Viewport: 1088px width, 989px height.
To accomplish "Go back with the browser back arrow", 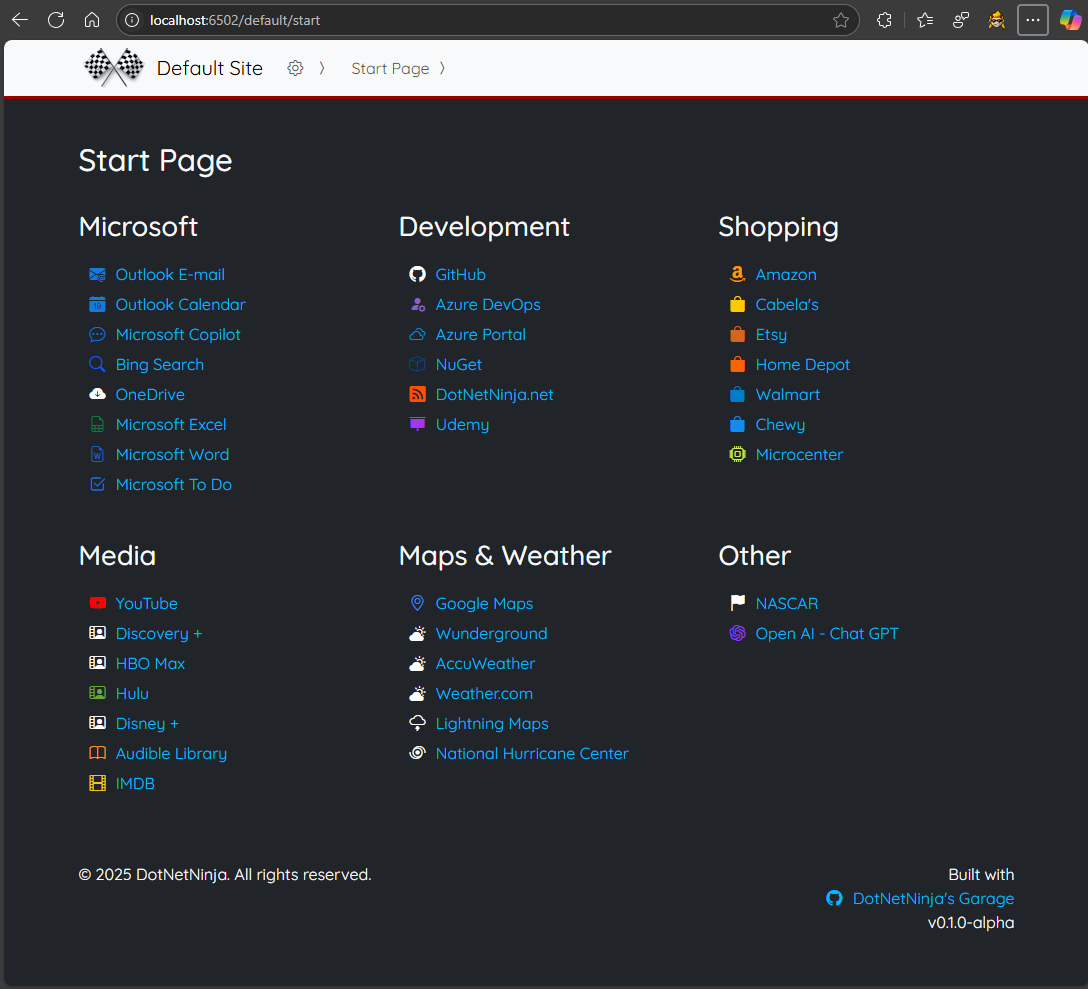I will (x=20, y=20).
